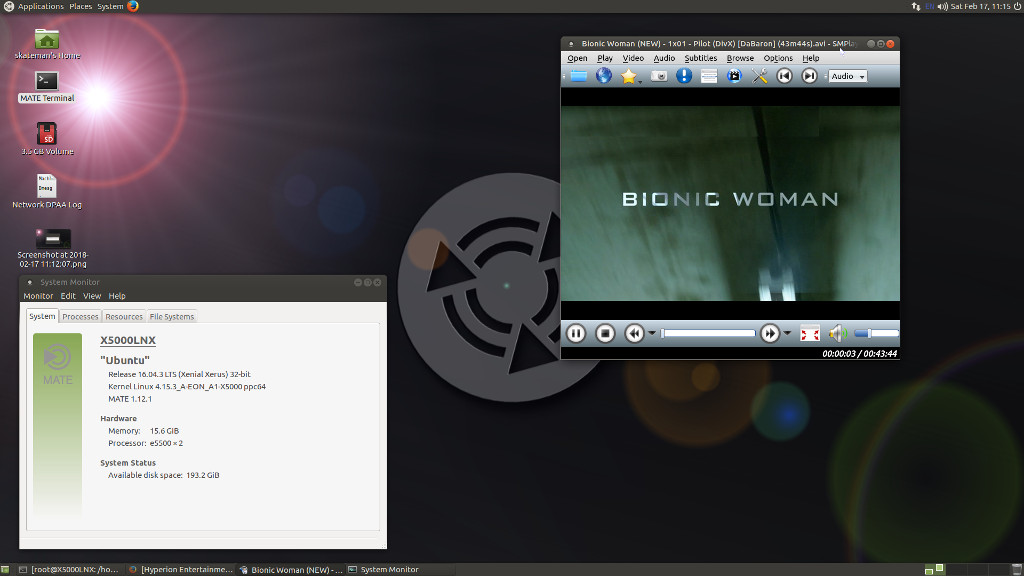
Task: Open the SMPlayer Open menu
Action: point(577,58)
